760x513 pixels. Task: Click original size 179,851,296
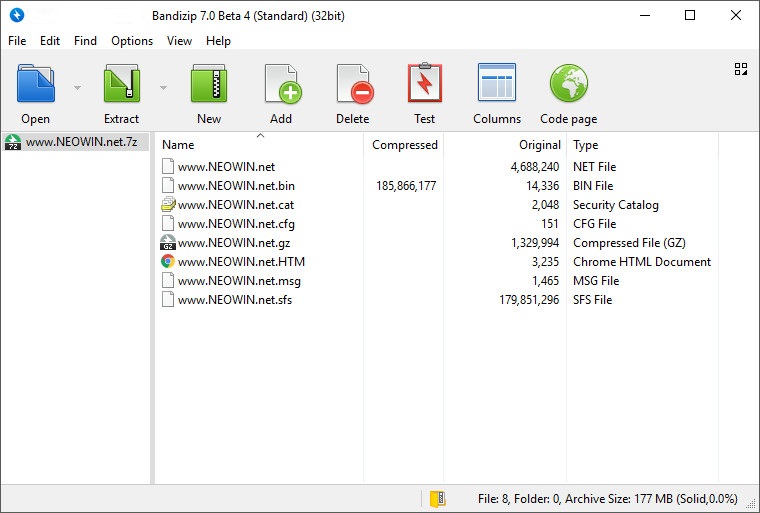coord(529,300)
